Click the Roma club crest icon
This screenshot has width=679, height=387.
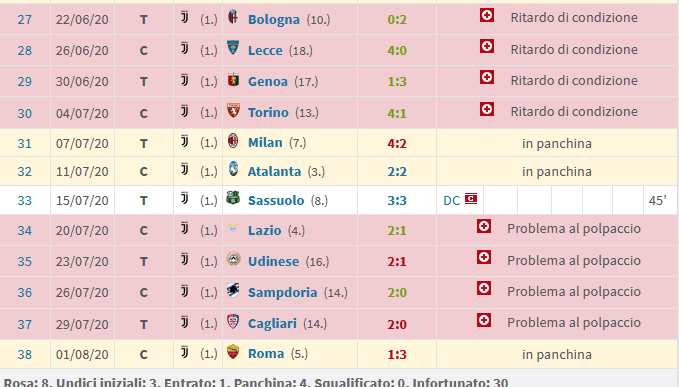[x=233, y=352]
